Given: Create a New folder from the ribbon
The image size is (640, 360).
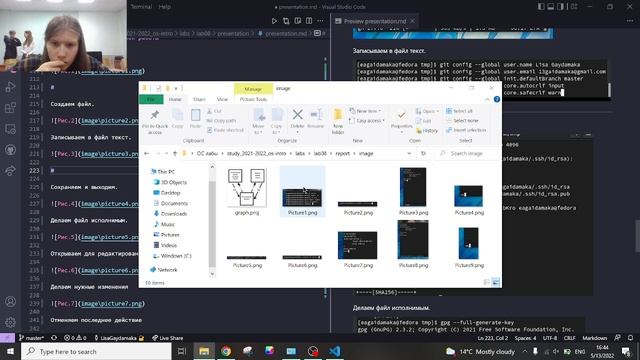Looking at the screenshot, I should tap(338, 122).
